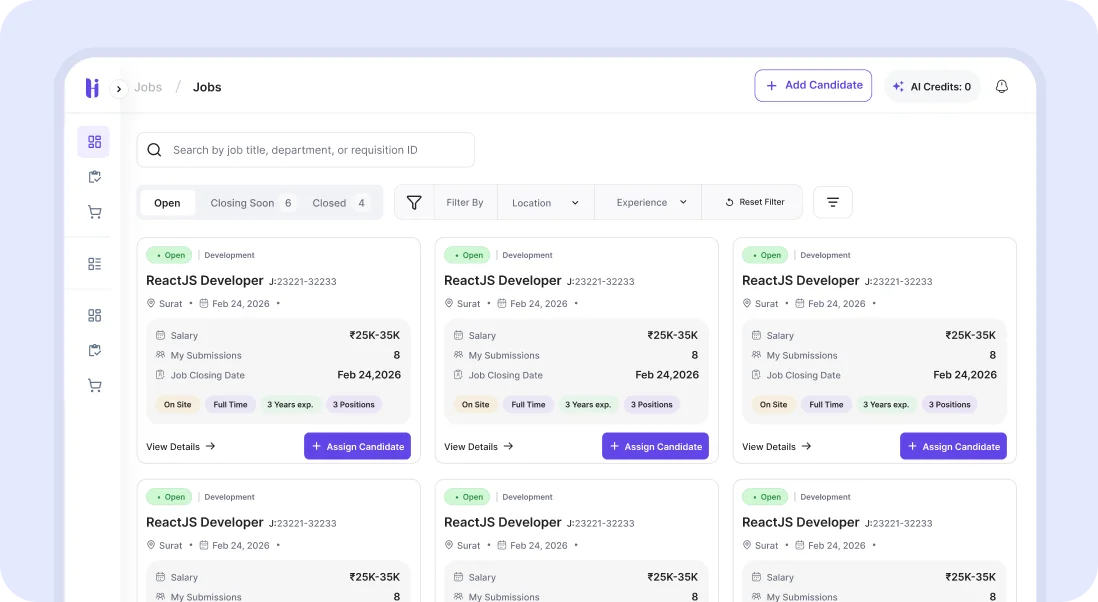Viewport: 1098px width, 602px height.
Task: Select the Closed jobs tab
Action: pyautogui.click(x=339, y=203)
